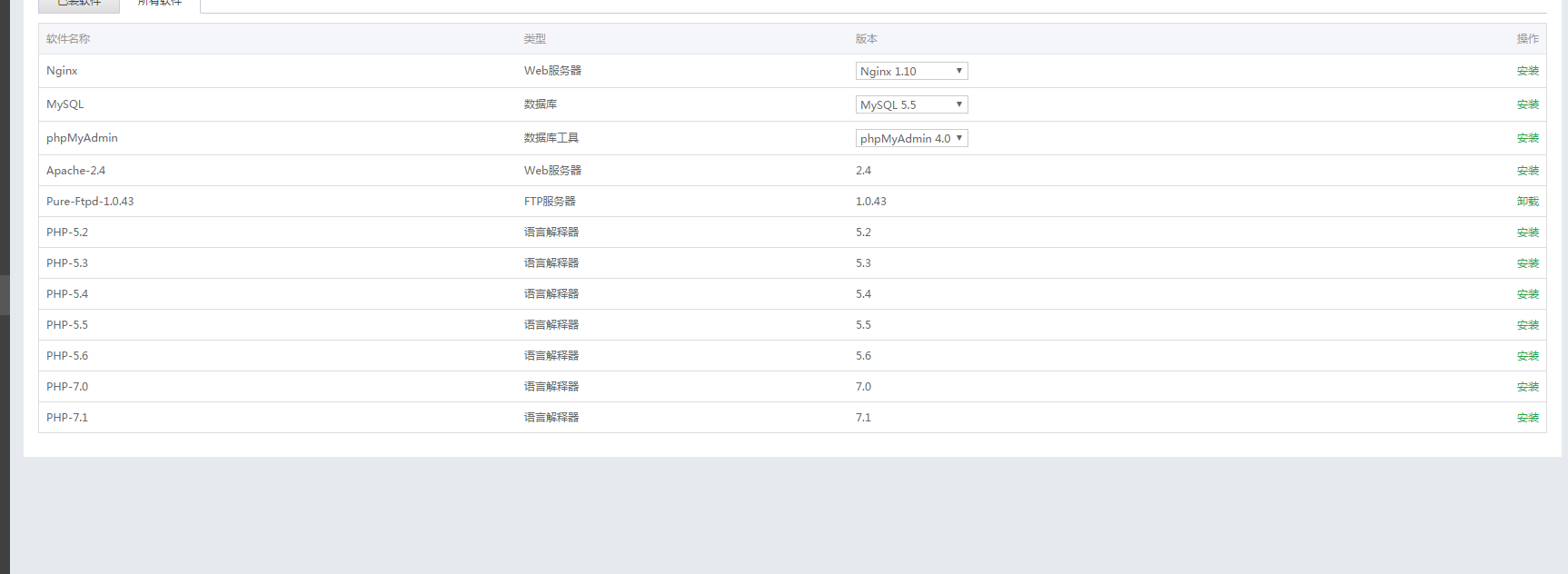Viewport: 1568px width, 574px height.
Task: Select the Apache-2.4 software name
Action: pyautogui.click(x=75, y=171)
